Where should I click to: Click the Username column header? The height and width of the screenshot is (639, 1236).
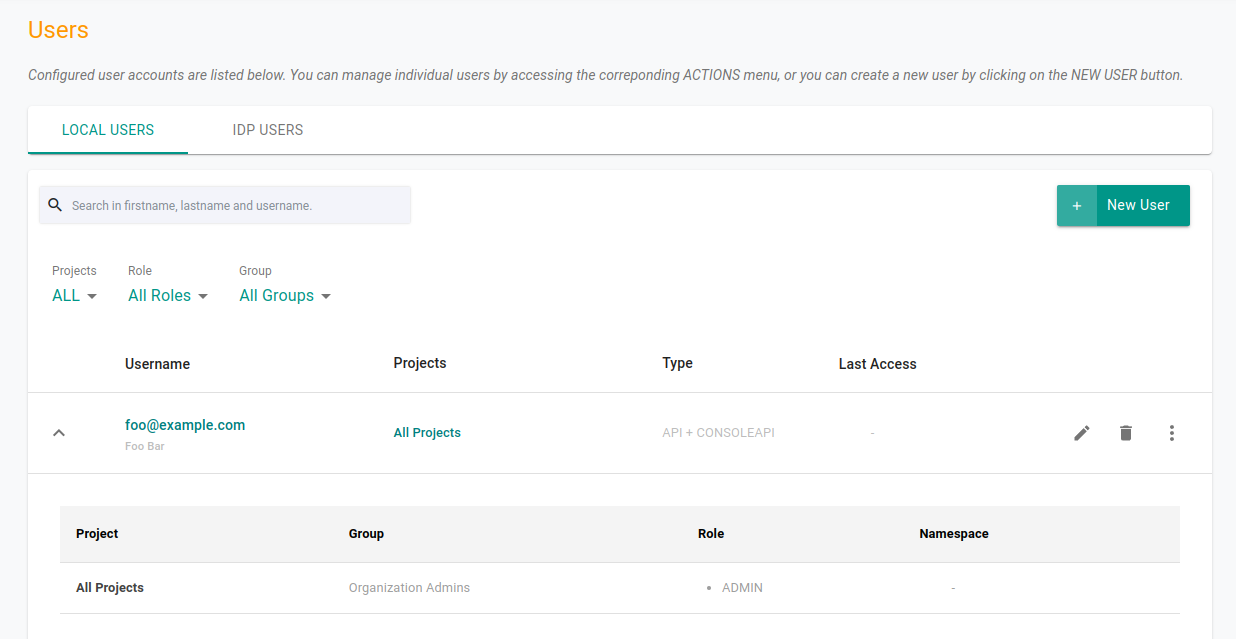[x=157, y=364]
